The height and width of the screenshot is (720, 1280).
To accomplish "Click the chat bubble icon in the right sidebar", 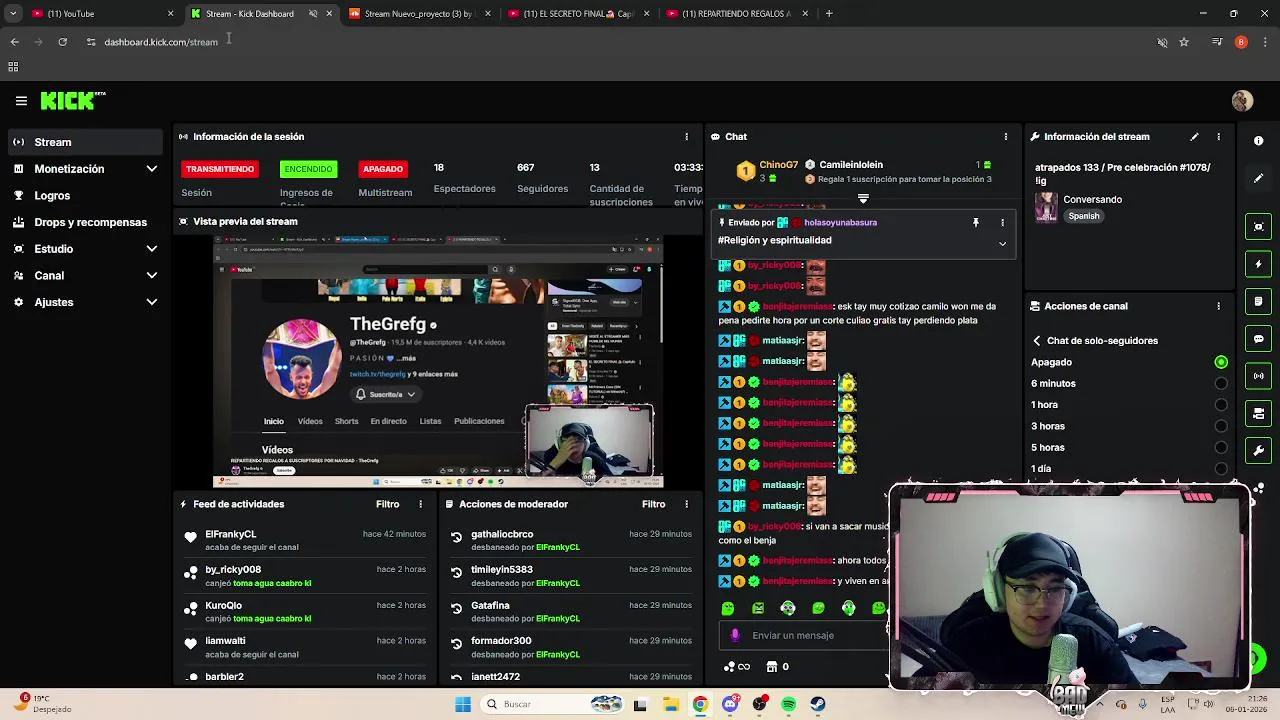I will pos(1258,339).
